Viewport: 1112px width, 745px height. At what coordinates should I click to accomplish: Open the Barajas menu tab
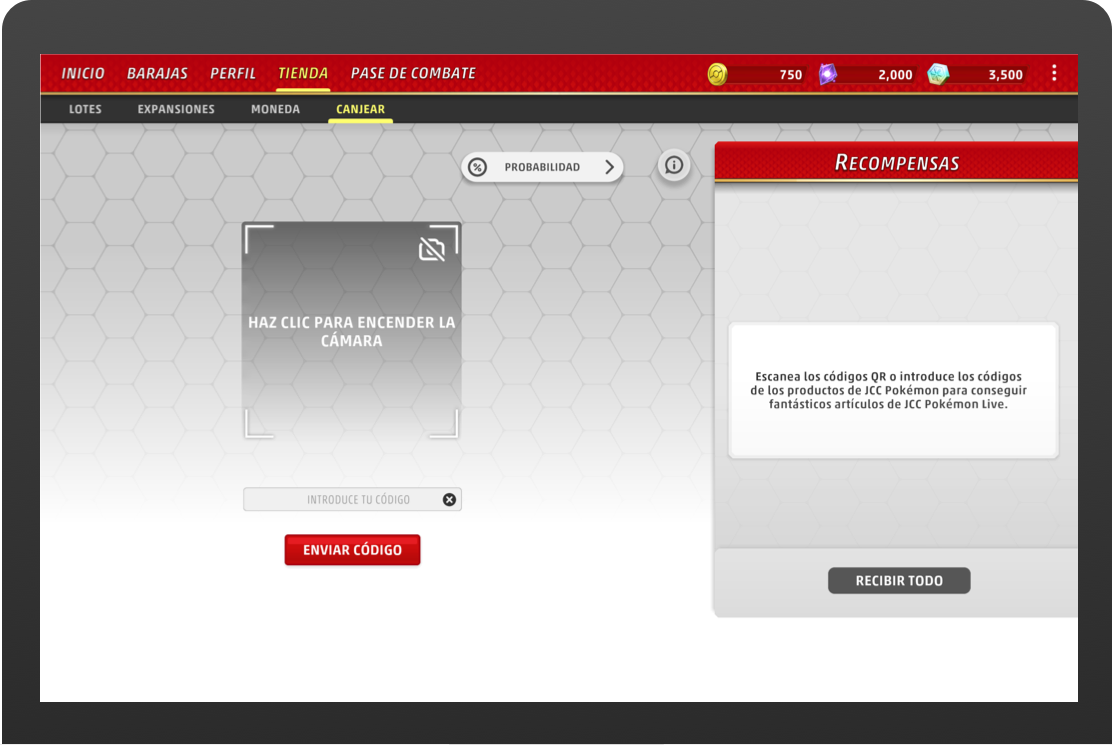157,74
